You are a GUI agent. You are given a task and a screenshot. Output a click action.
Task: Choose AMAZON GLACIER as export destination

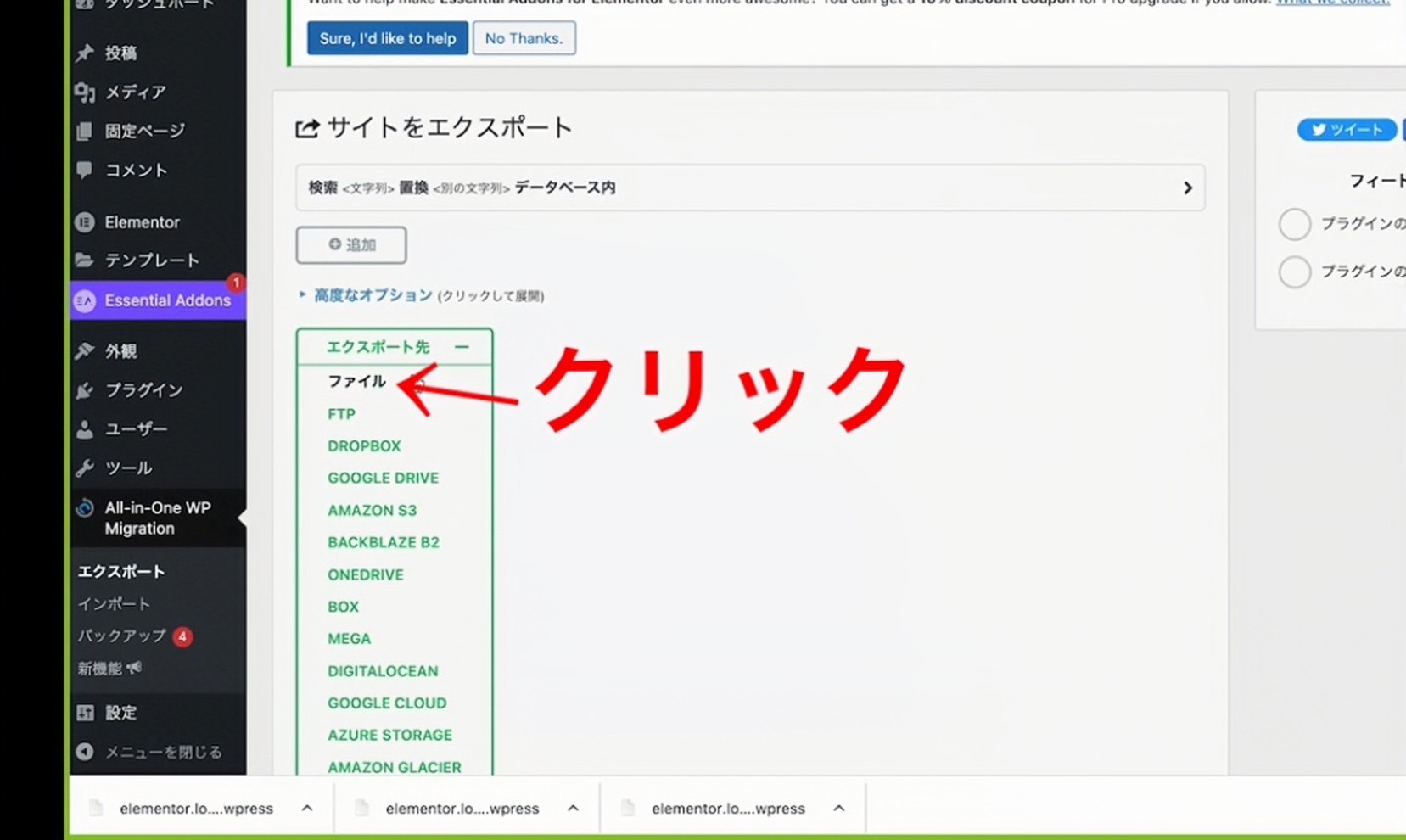395,767
